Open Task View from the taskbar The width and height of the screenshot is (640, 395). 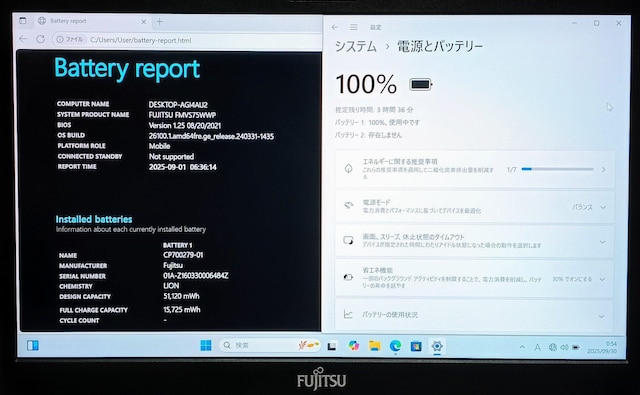(x=332, y=346)
